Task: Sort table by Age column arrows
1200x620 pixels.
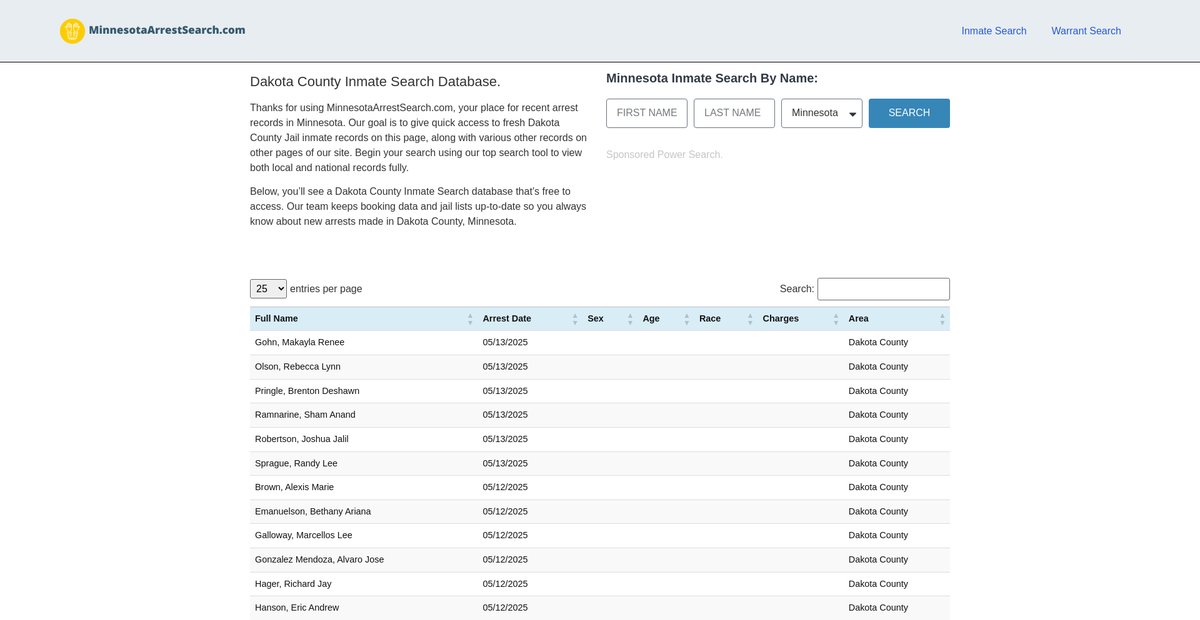Action: point(687,319)
